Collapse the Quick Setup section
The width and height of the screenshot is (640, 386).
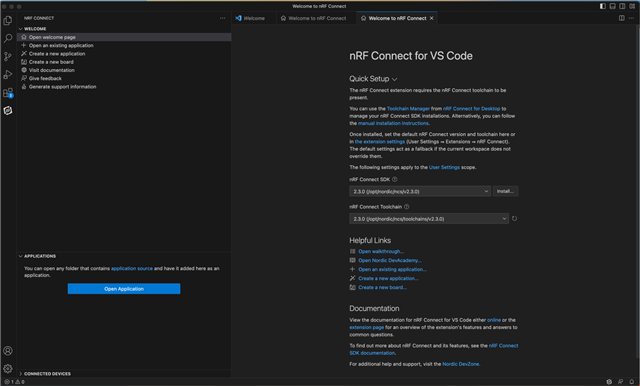(x=373, y=79)
